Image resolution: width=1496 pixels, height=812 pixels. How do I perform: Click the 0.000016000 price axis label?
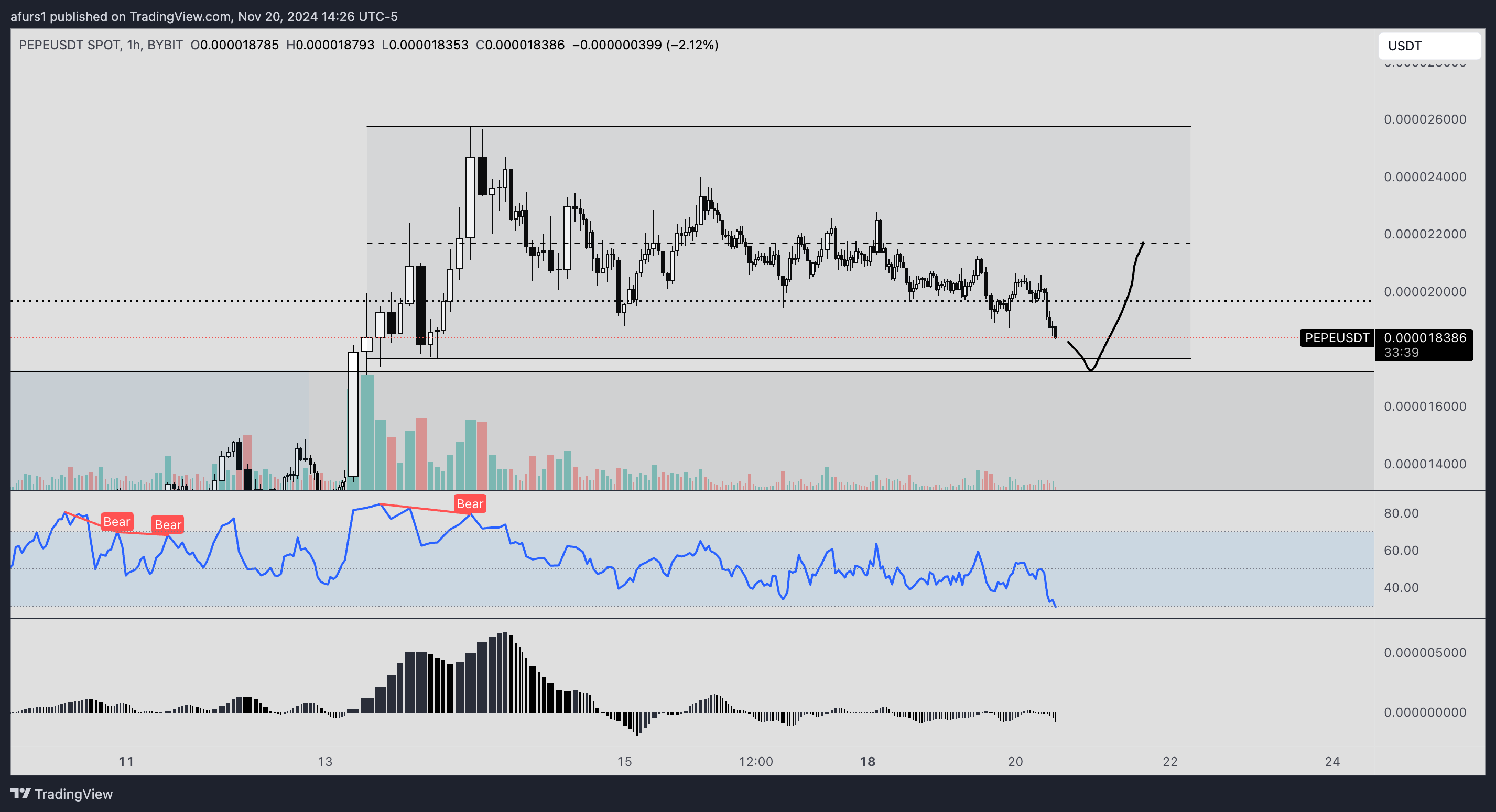coord(1425,407)
